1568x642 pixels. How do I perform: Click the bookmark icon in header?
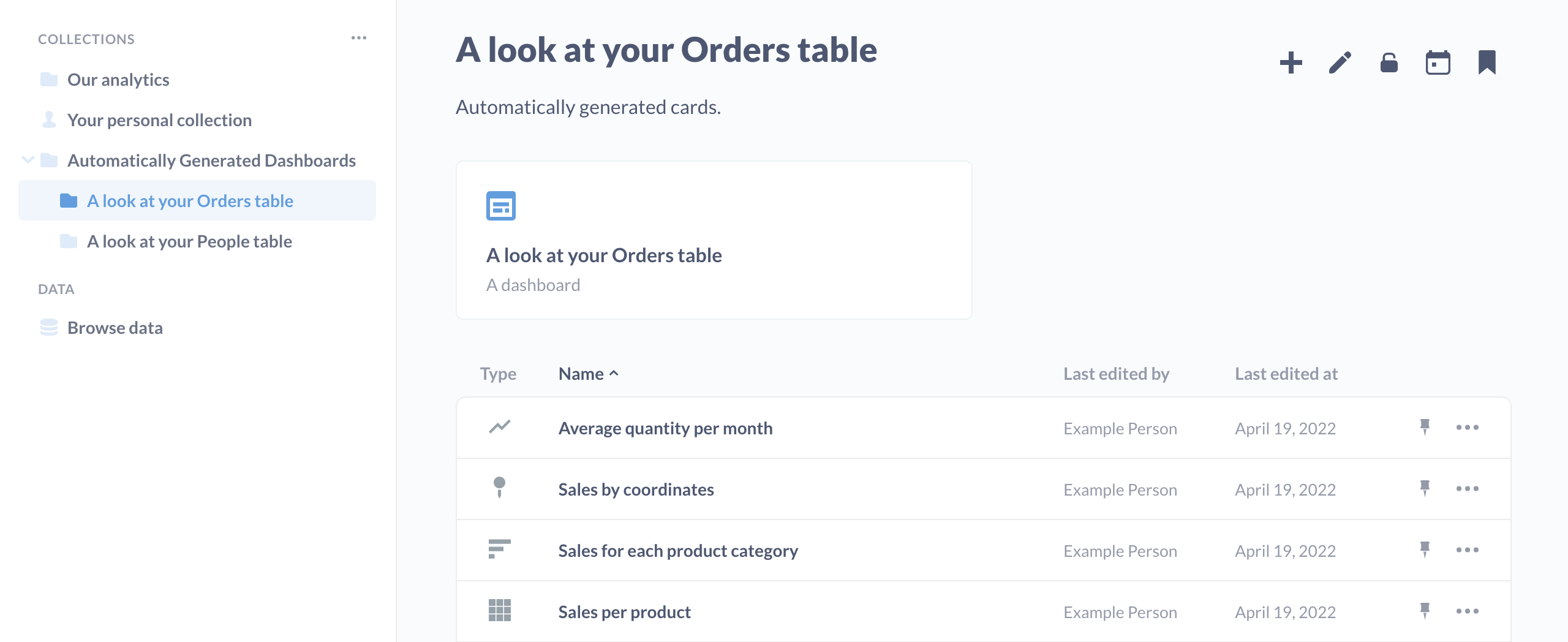(1487, 62)
